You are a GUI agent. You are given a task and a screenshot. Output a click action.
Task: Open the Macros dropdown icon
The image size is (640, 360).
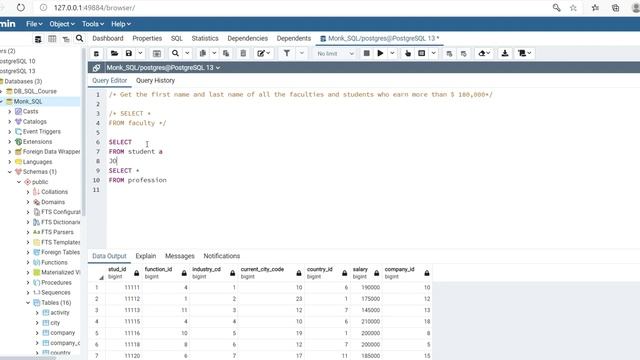tap(524, 53)
